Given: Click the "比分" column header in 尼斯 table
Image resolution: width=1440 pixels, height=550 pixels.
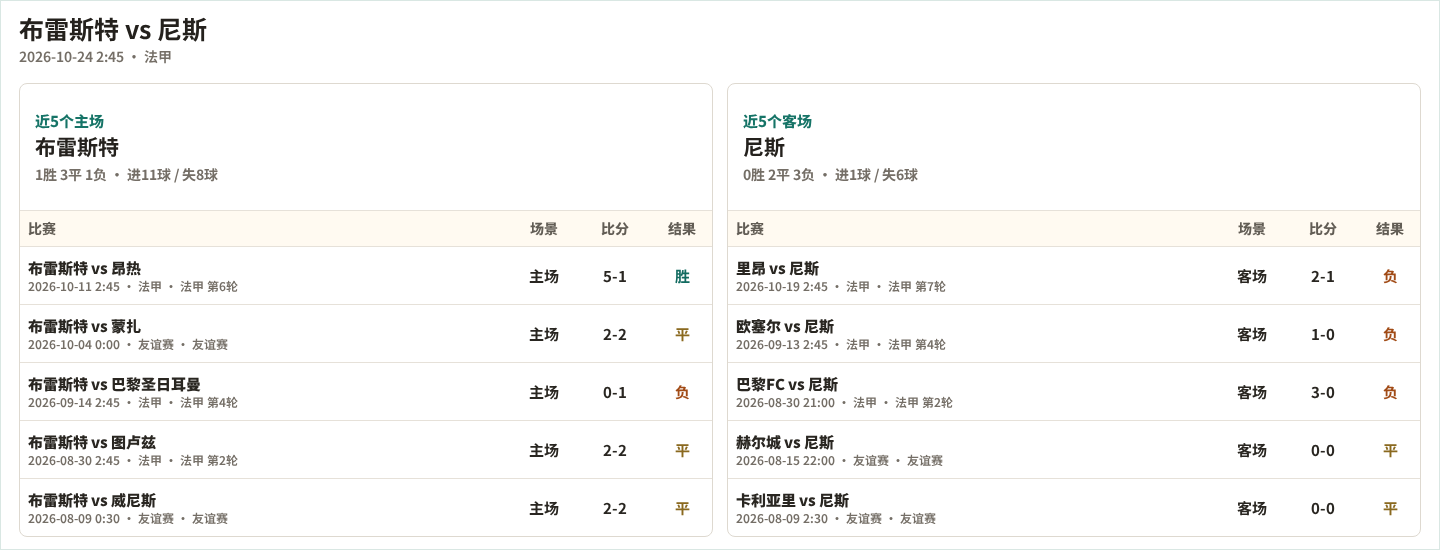Looking at the screenshot, I should coord(1323,229).
